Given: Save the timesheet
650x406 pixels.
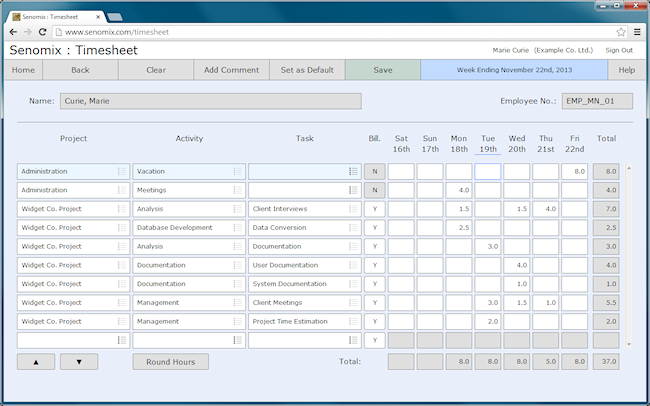Looking at the screenshot, I should (383, 70).
